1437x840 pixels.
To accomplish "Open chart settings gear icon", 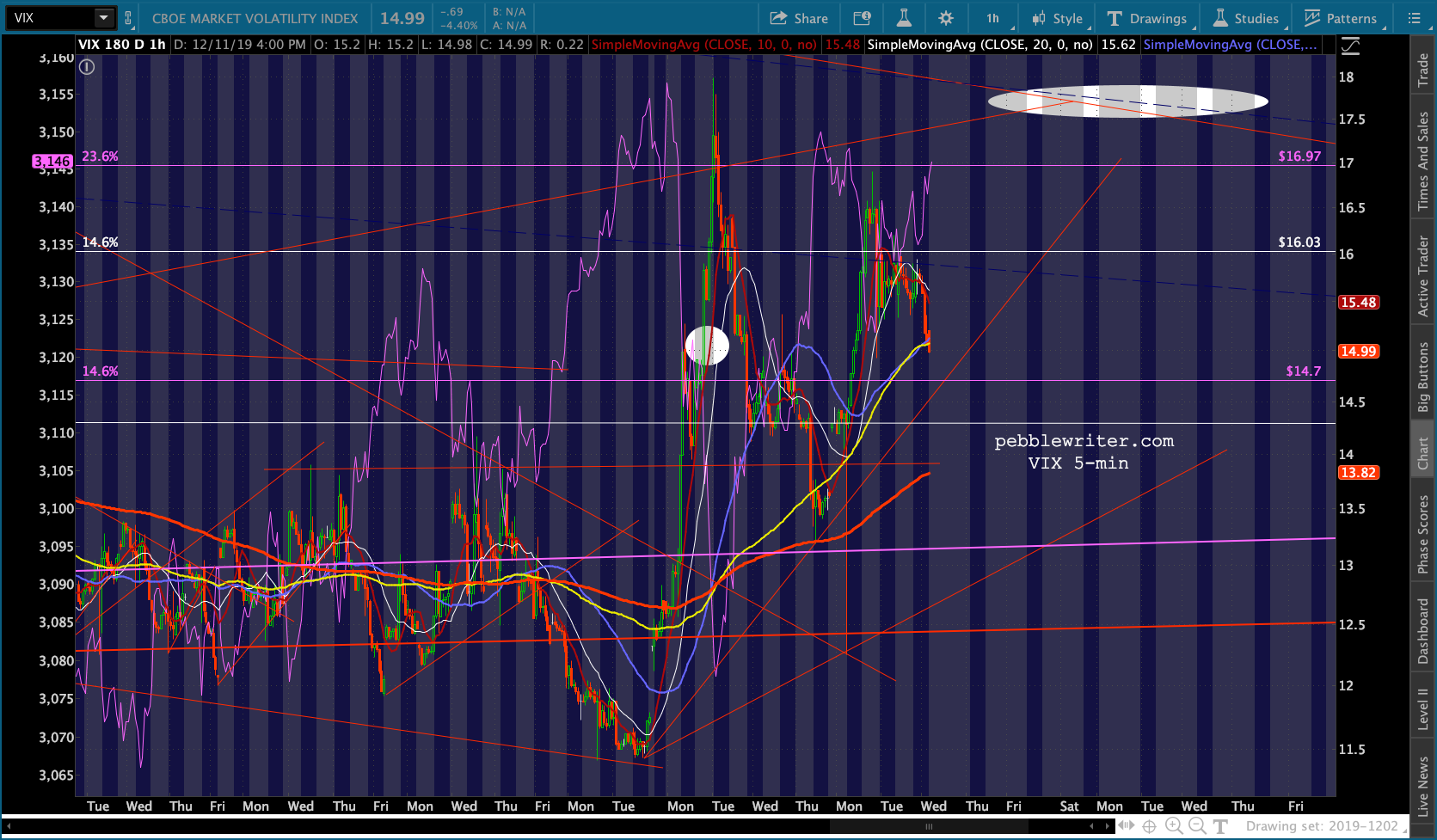I will (946, 18).
